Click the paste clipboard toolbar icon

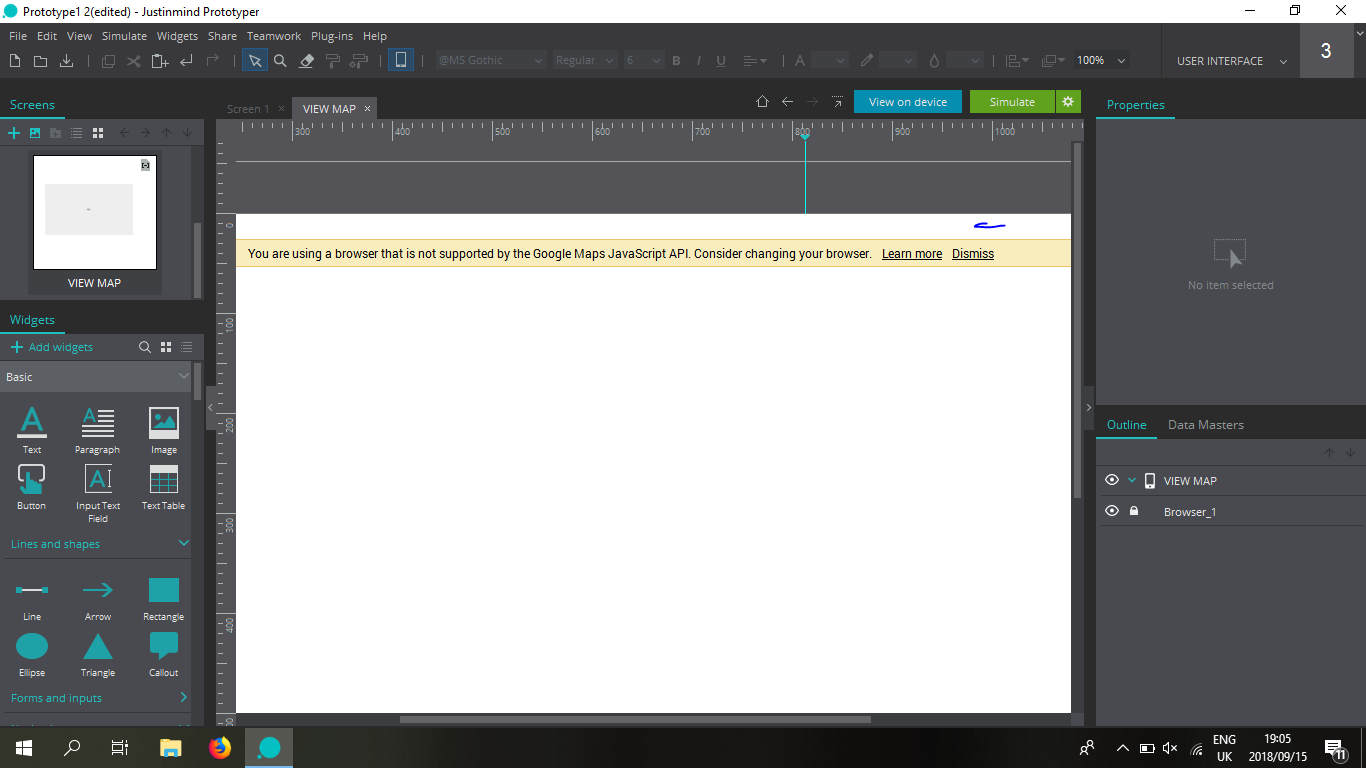(x=159, y=61)
